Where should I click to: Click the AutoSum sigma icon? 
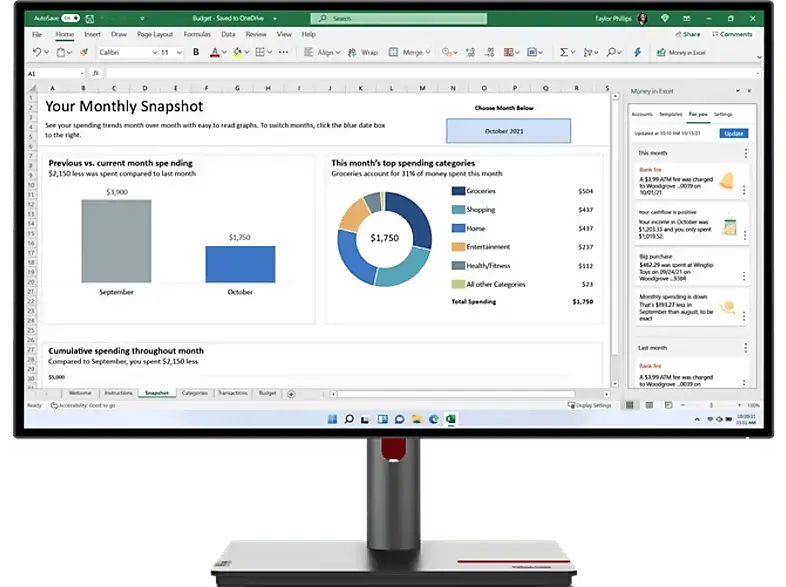pos(564,52)
